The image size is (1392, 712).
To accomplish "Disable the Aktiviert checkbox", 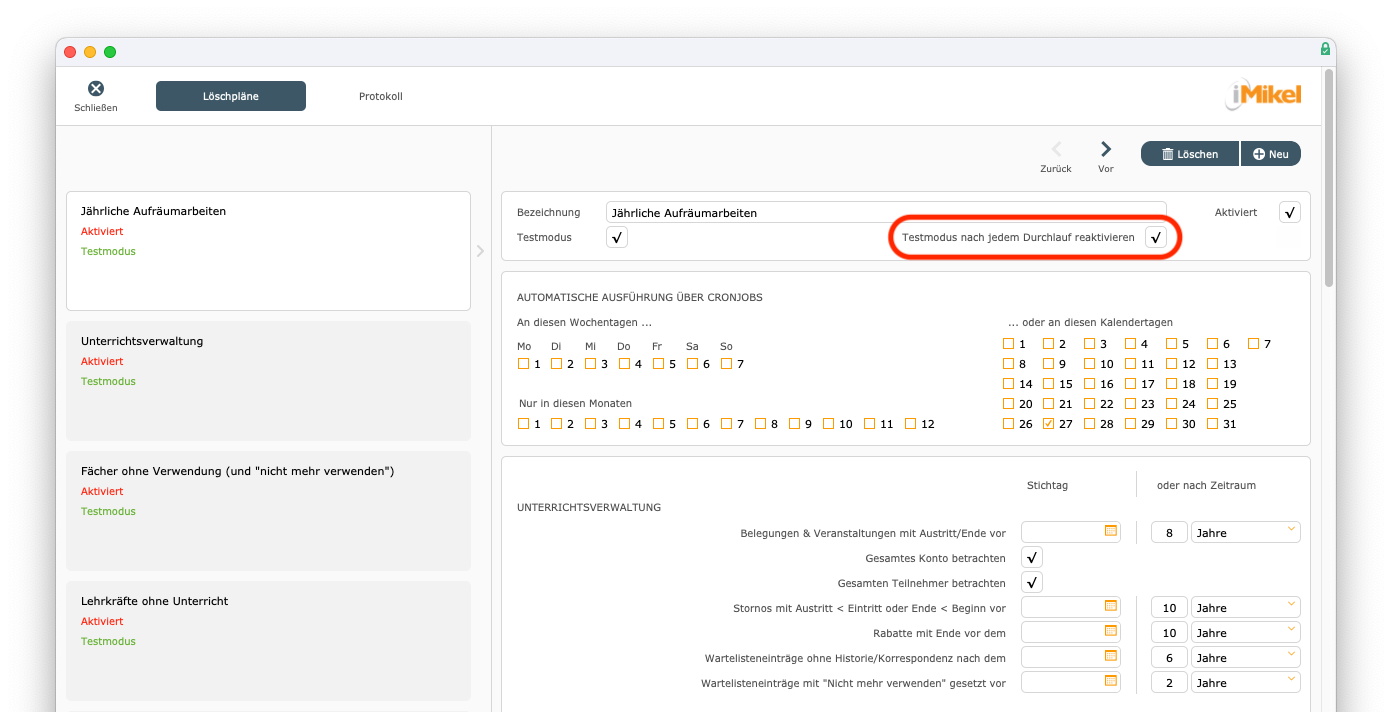I will [x=1290, y=212].
